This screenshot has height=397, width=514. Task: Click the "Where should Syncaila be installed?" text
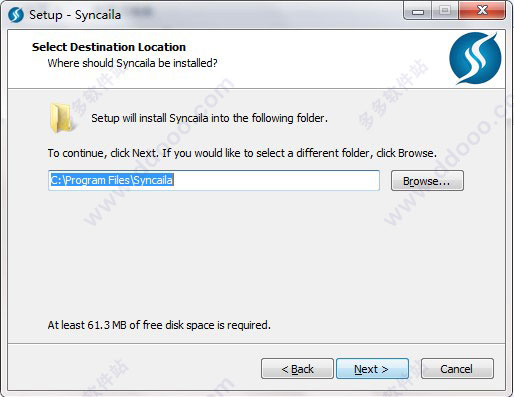point(132,63)
